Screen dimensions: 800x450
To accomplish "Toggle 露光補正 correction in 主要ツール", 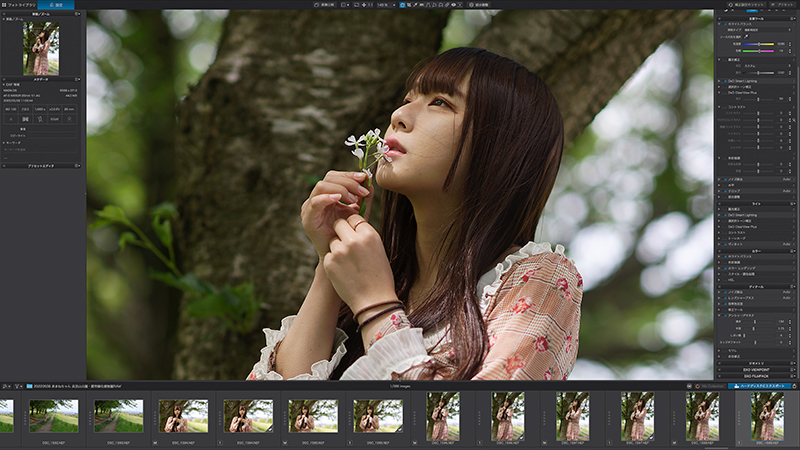I will 726,60.
